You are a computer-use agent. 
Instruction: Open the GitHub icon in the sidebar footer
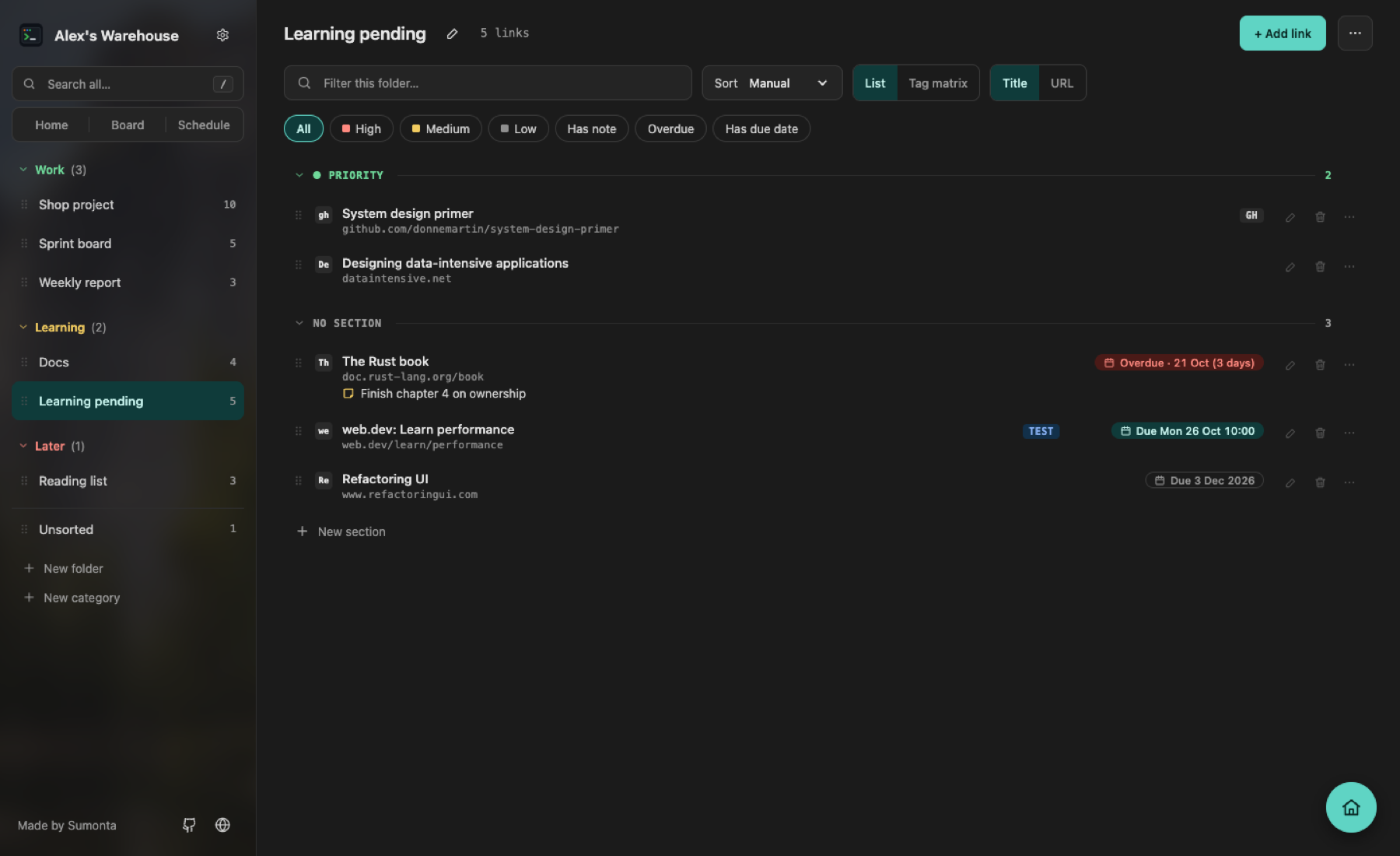(189, 825)
